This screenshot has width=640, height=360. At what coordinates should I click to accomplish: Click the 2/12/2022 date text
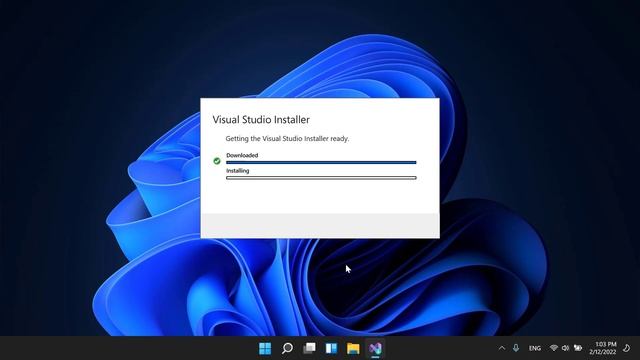[602, 352]
